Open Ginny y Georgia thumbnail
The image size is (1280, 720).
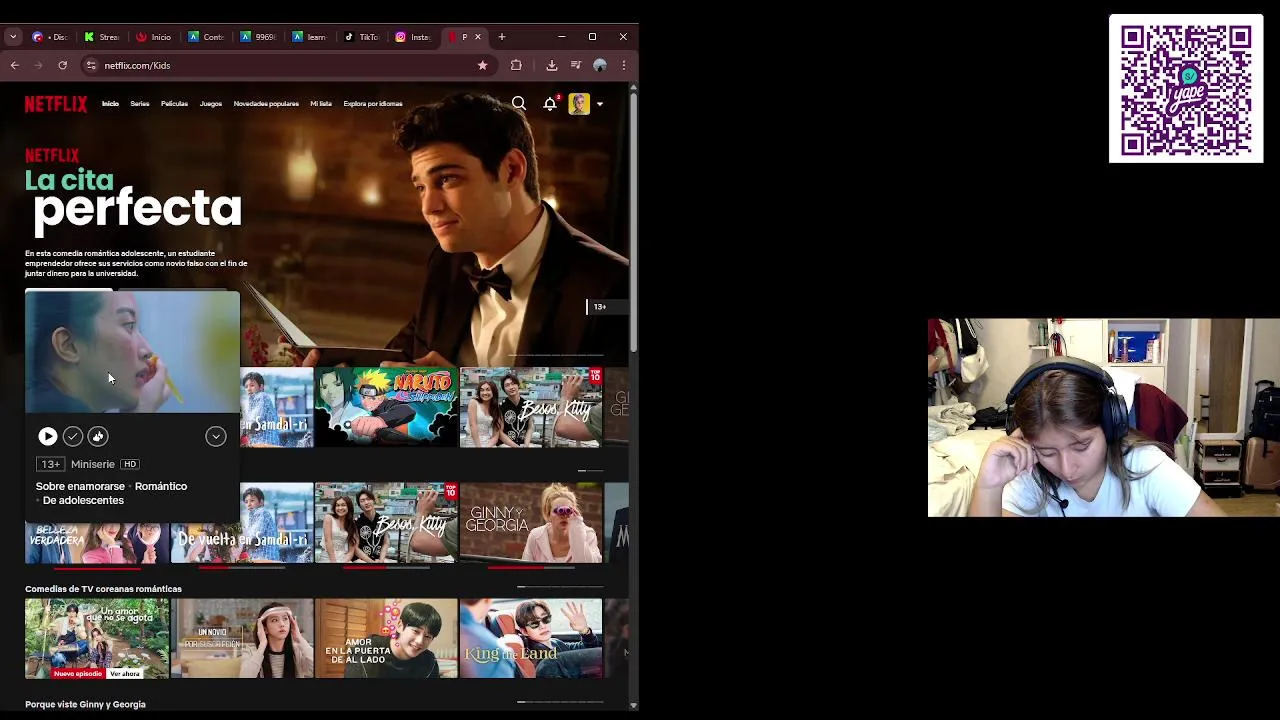coord(531,523)
